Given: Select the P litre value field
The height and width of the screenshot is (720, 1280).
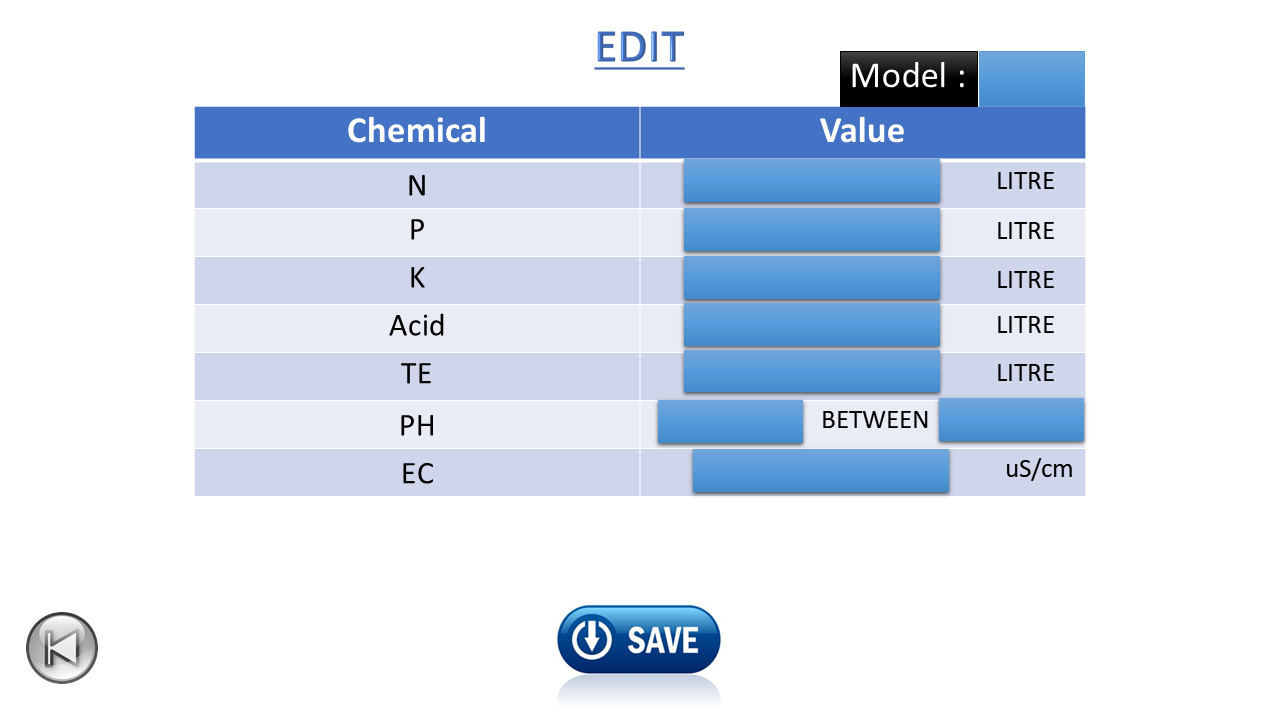Looking at the screenshot, I should pyautogui.click(x=812, y=230).
